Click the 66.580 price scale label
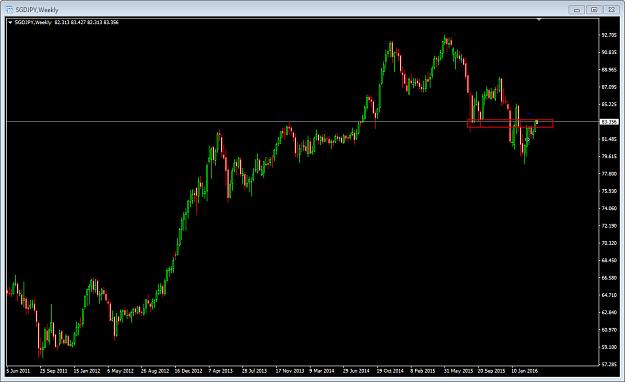Screen dimensions: 625x382 point(609,278)
